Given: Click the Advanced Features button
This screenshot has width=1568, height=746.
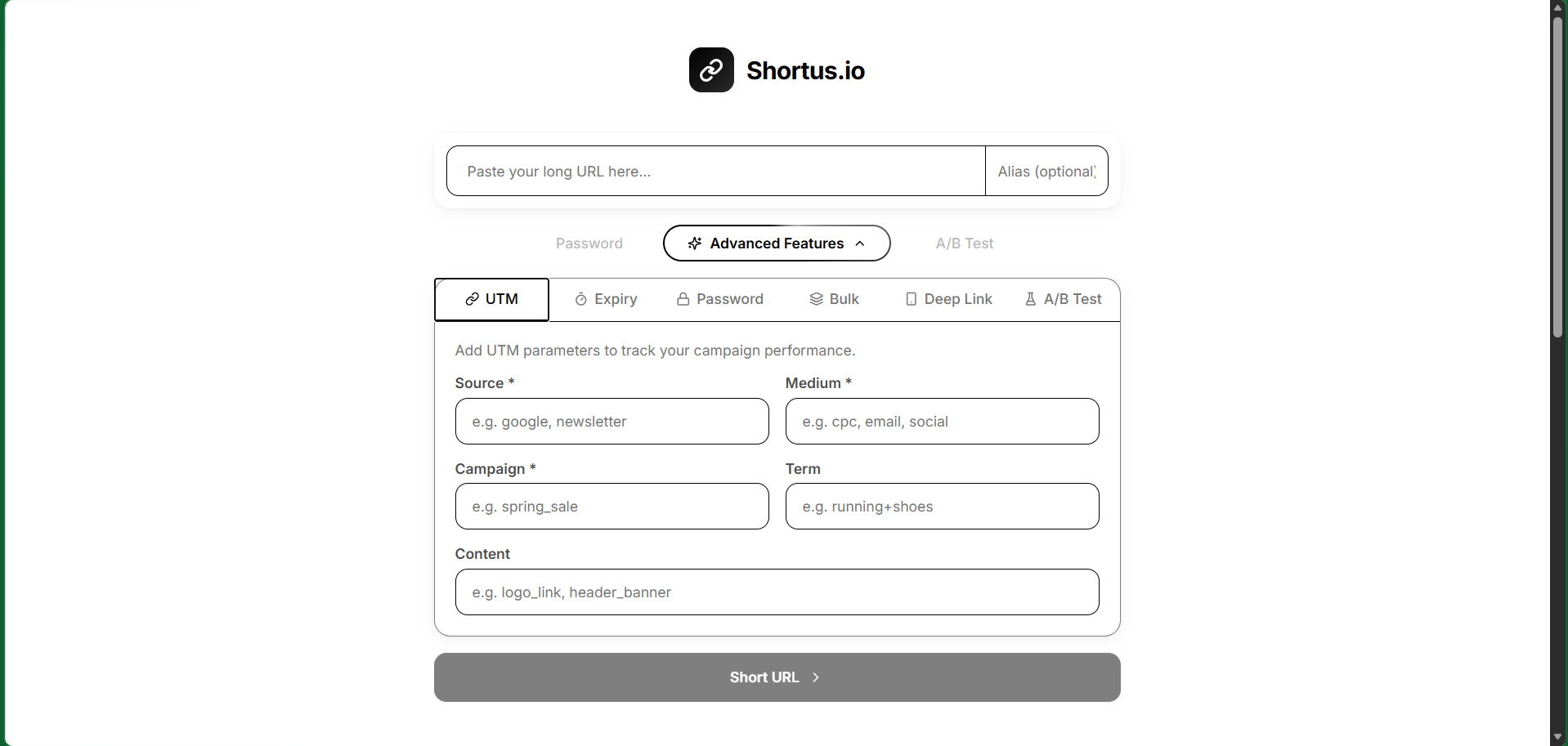Looking at the screenshot, I should click(776, 243).
